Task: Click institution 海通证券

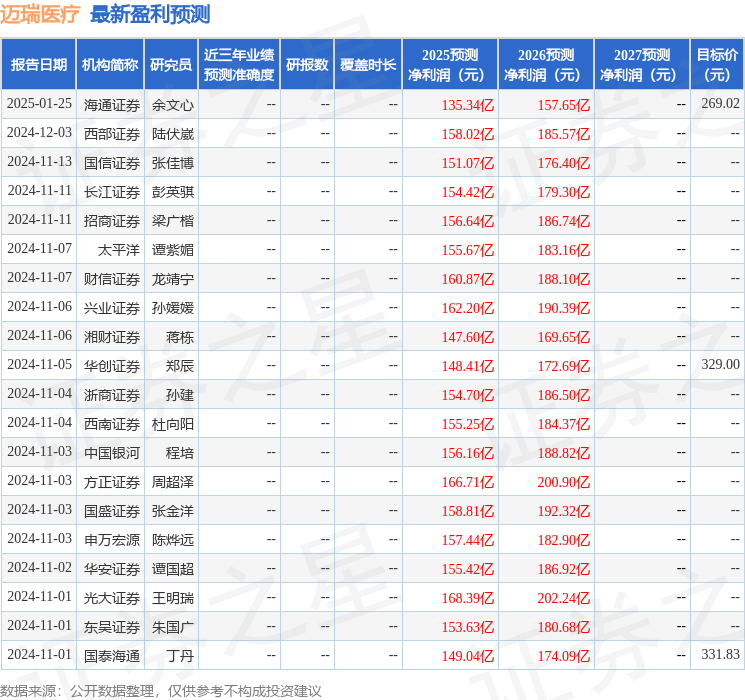Action: (x=112, y=105)
